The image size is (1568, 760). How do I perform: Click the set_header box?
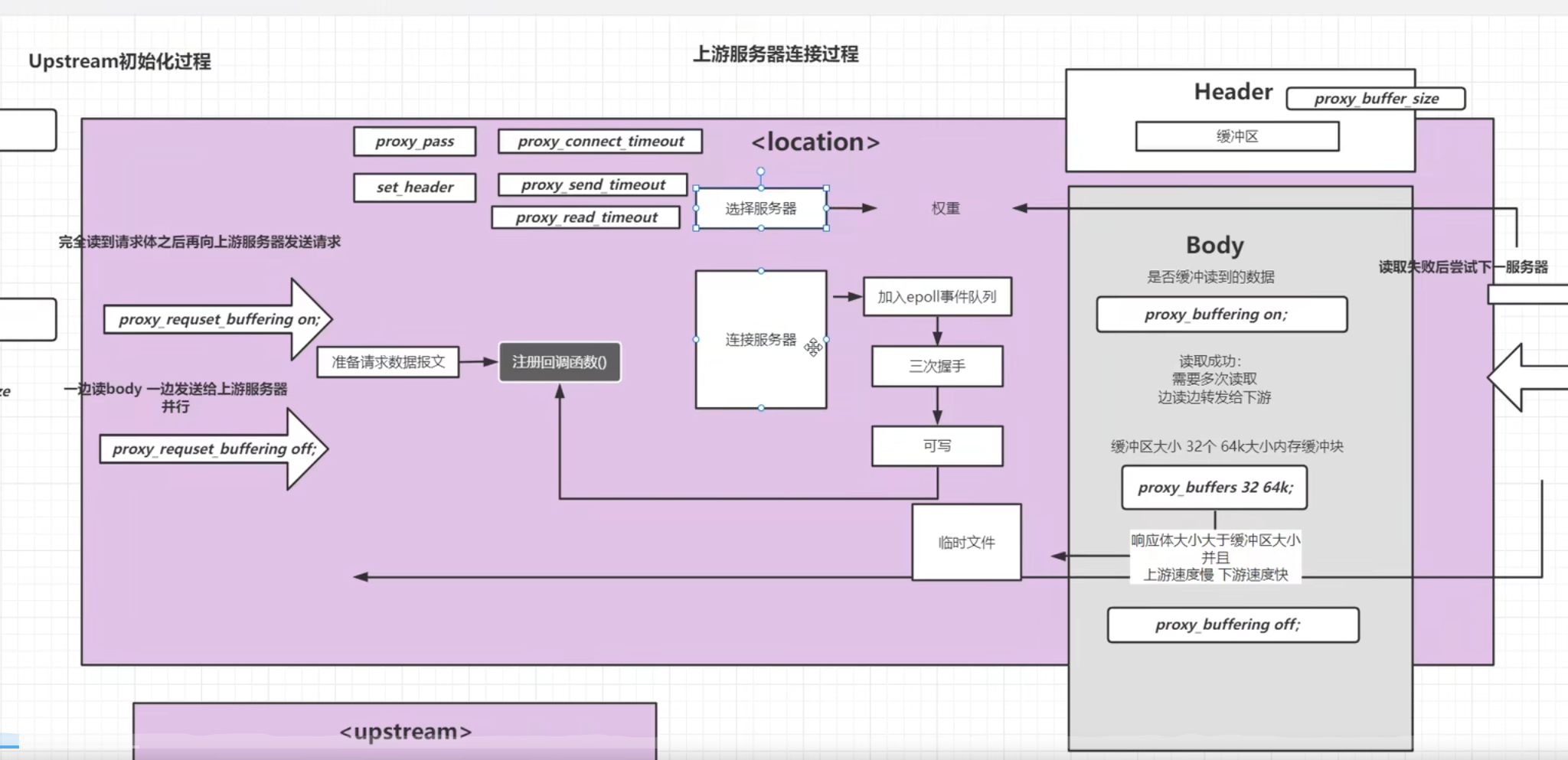414,188
